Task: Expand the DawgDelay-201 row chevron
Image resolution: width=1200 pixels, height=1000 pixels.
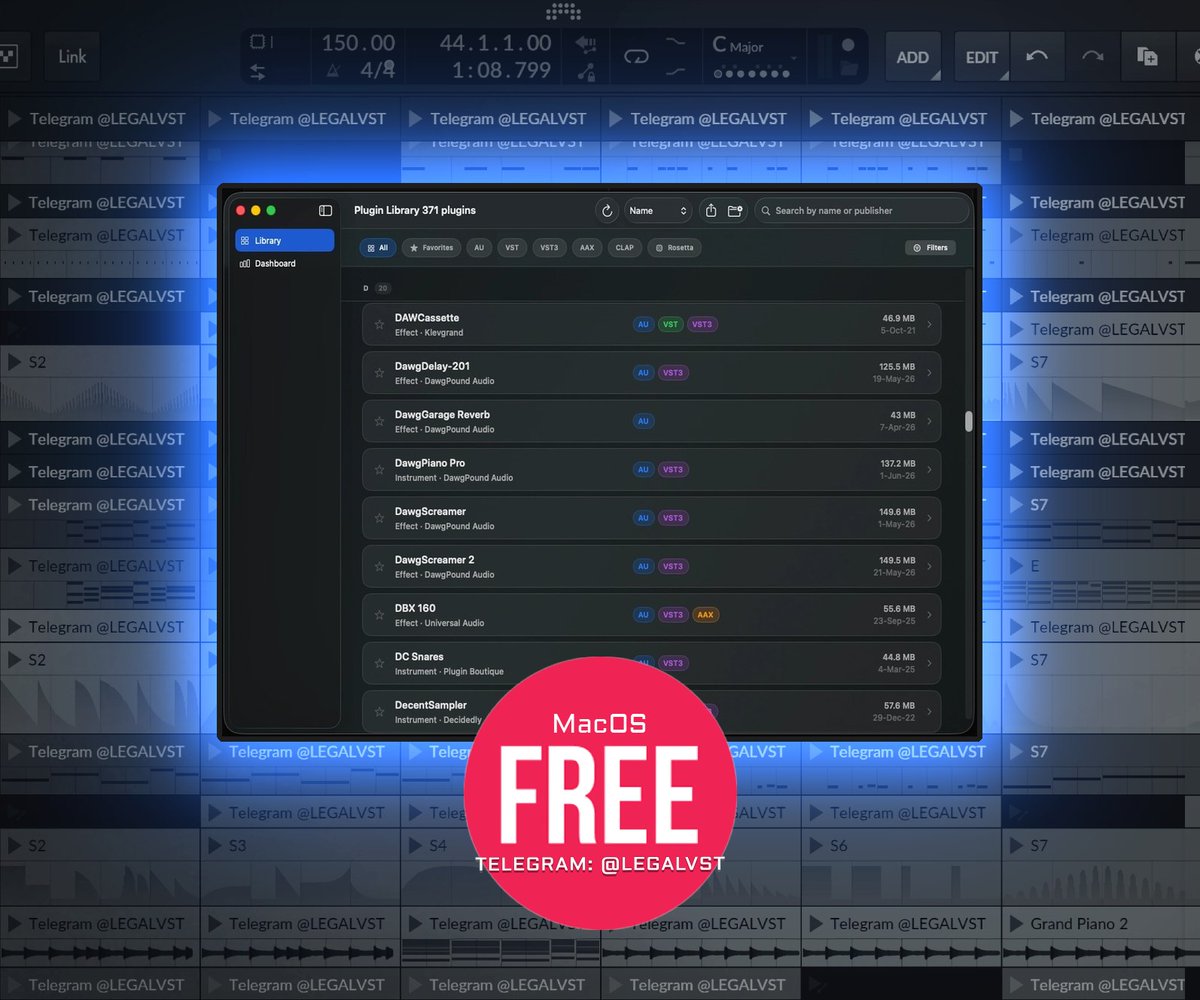Action: click(929, 373)
